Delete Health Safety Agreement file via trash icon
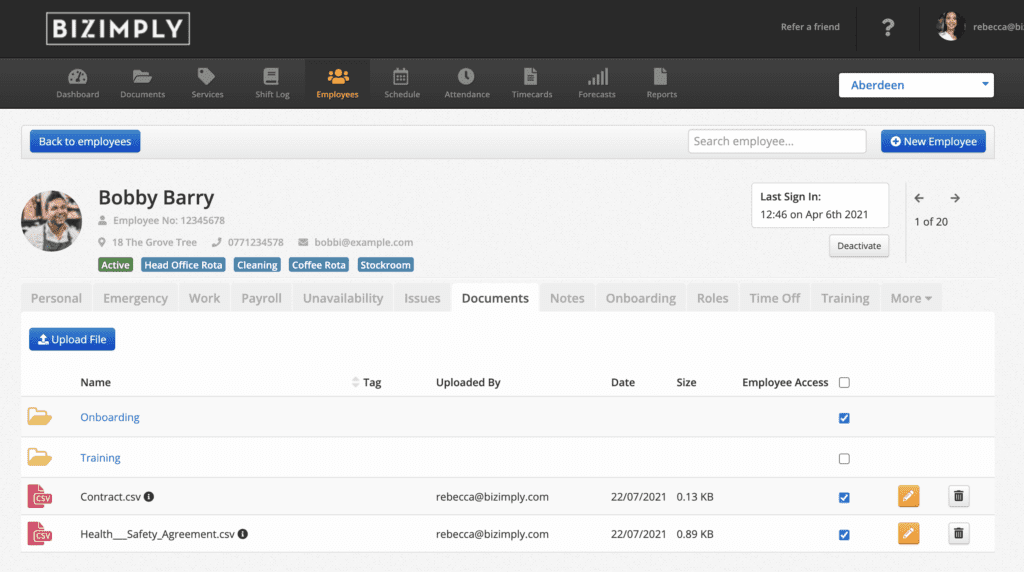 point(958,534)
